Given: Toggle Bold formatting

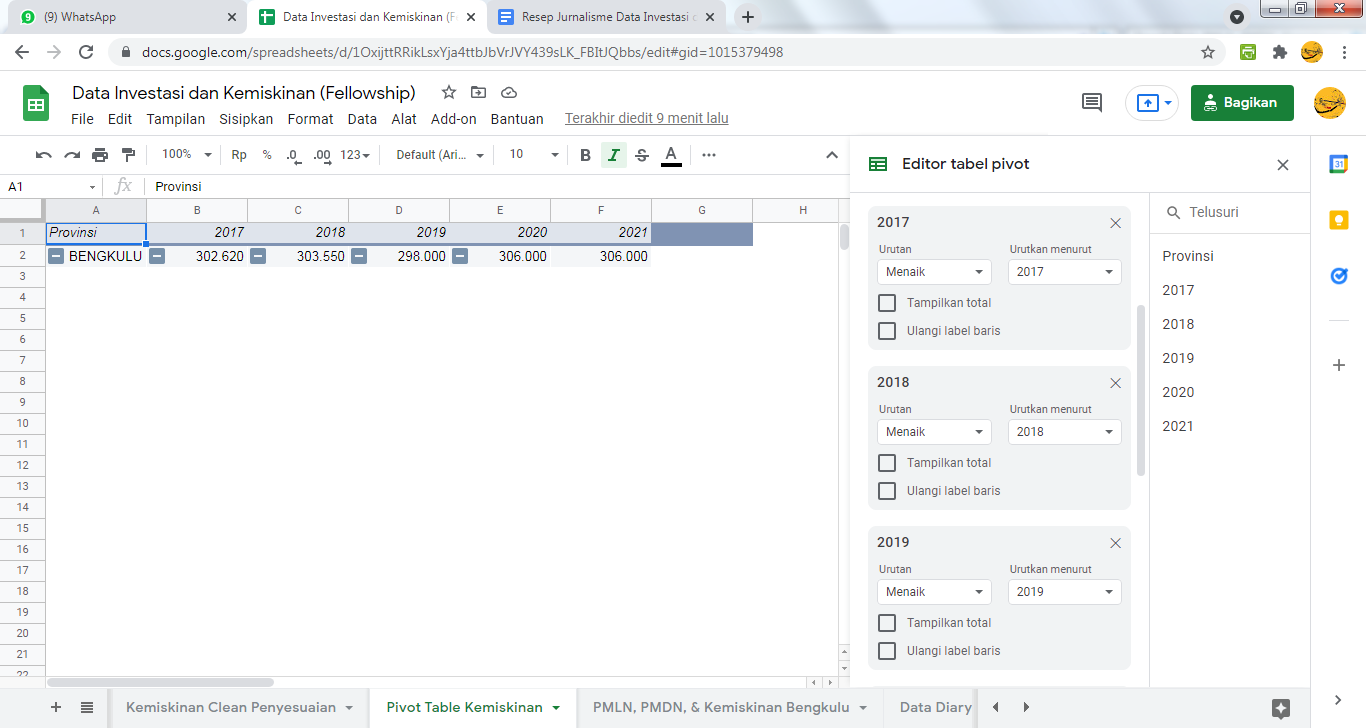Looking at the screenshot, I should tap(586, 155).
